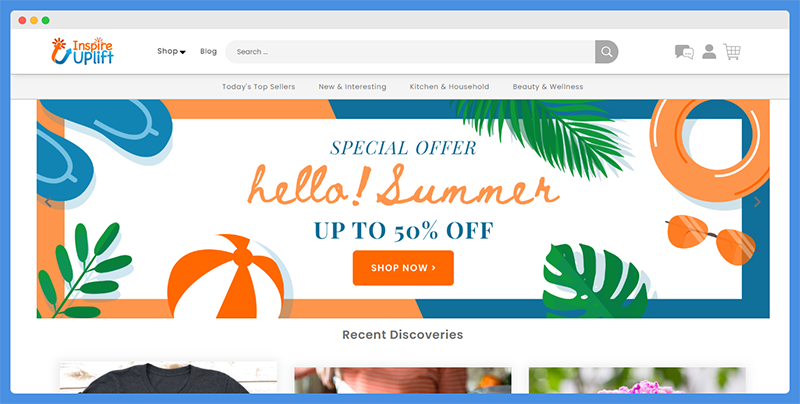Viewport: 800px width, 404px height.
Task: Open Beauty & Wellness category
Action: coord(548,87)
